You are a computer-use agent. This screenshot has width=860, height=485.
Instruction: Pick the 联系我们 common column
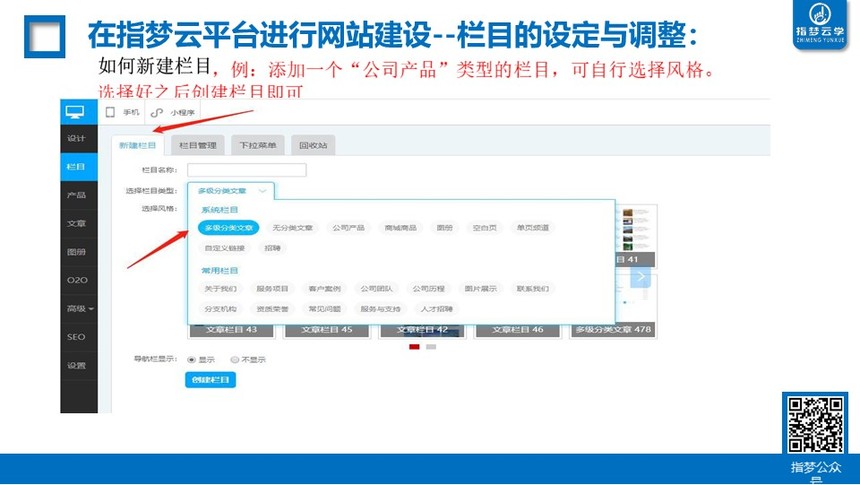click(533, 289)
